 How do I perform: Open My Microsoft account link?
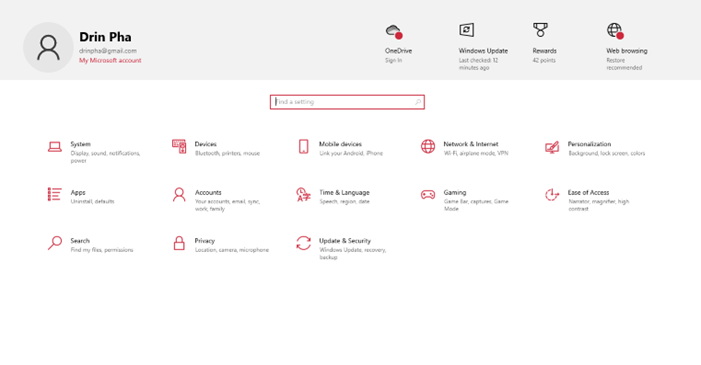110,60
